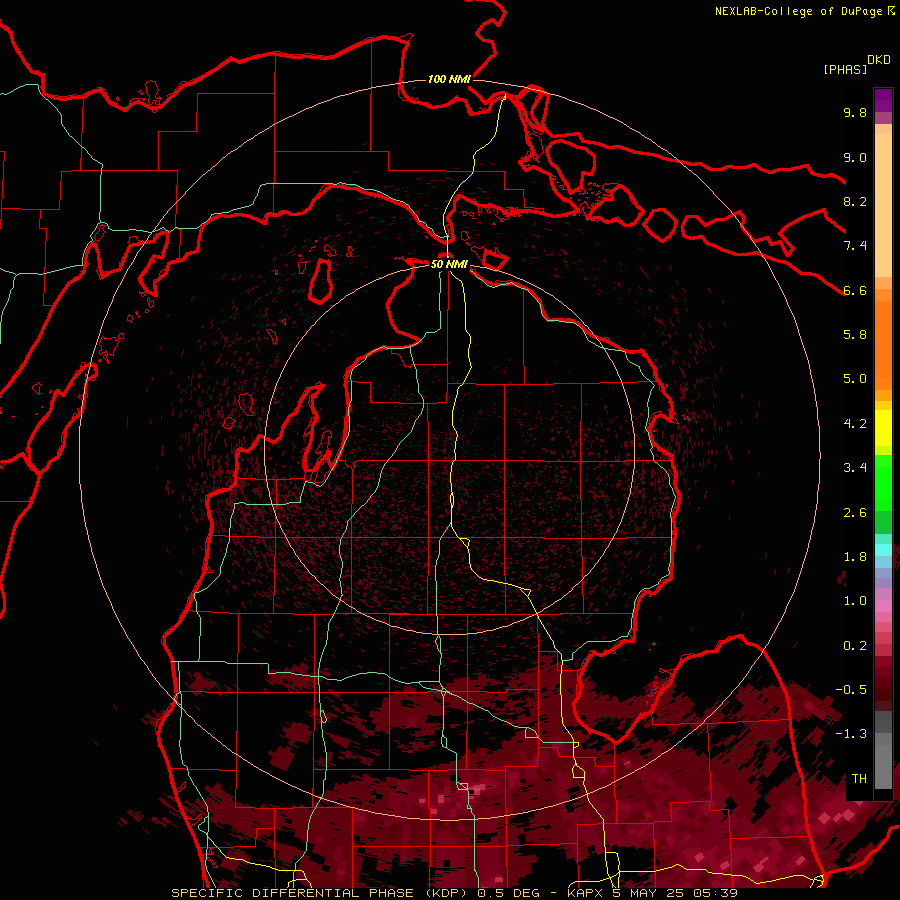Click the 1.8 value on the color scale
Screen dimensions: 900x900
point(855,557)
